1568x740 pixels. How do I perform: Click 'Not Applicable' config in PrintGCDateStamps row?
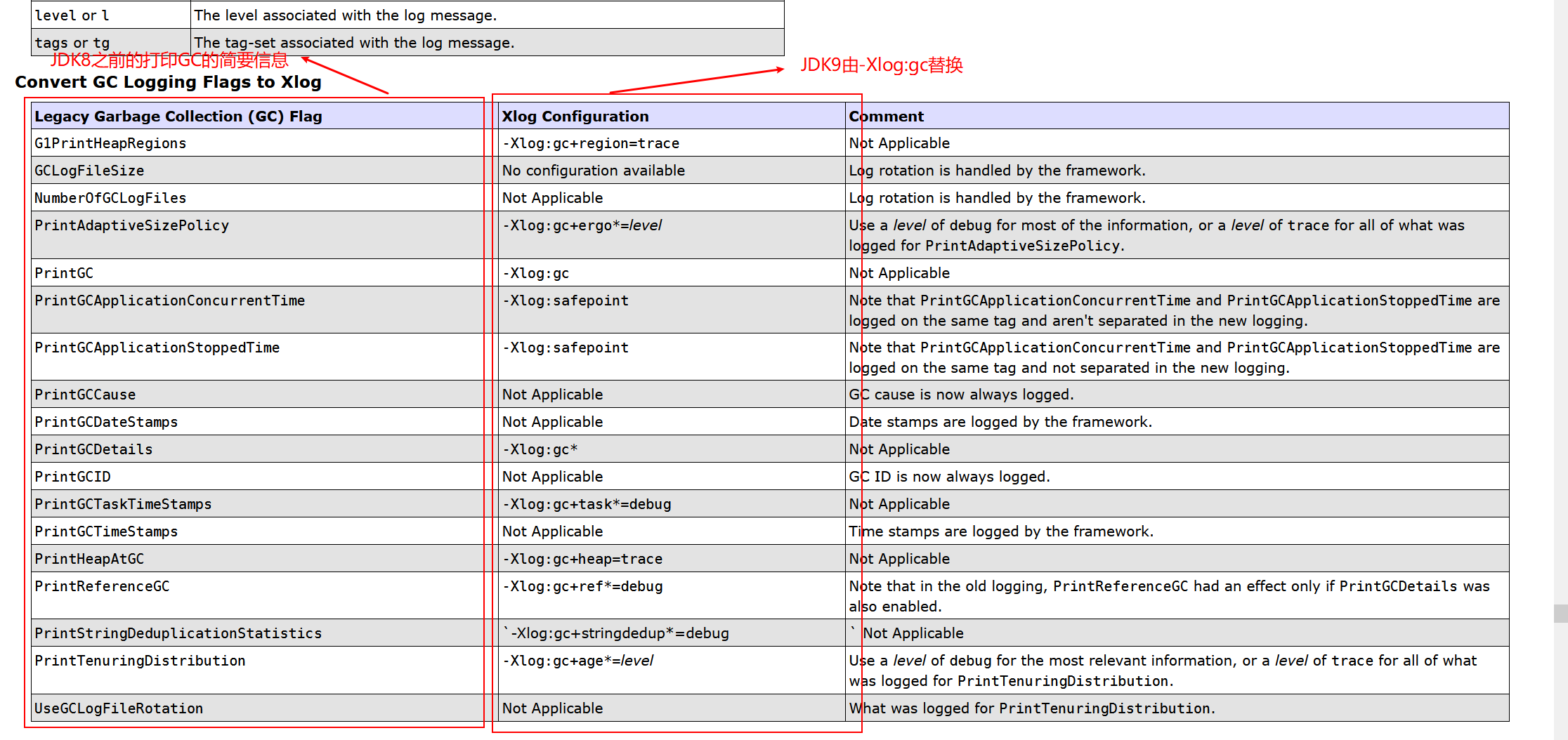point(553,422)
